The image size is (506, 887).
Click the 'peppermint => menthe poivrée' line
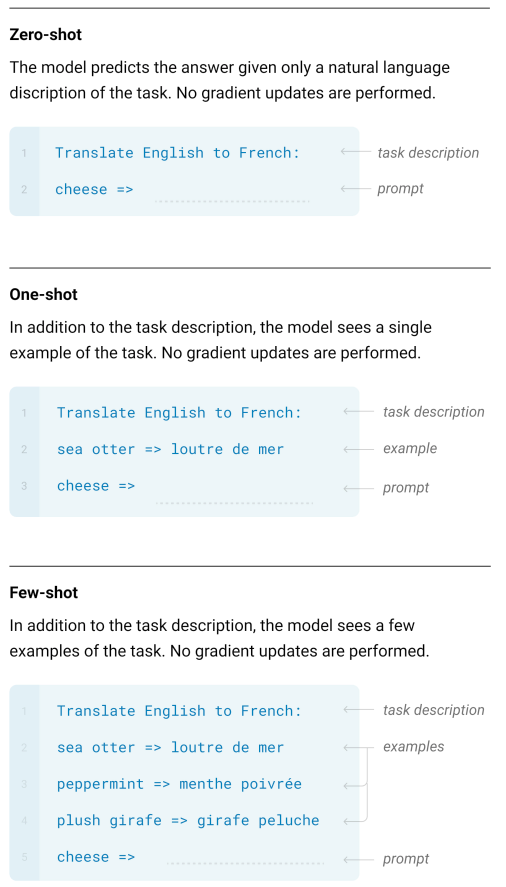click(x=179, y=784)
